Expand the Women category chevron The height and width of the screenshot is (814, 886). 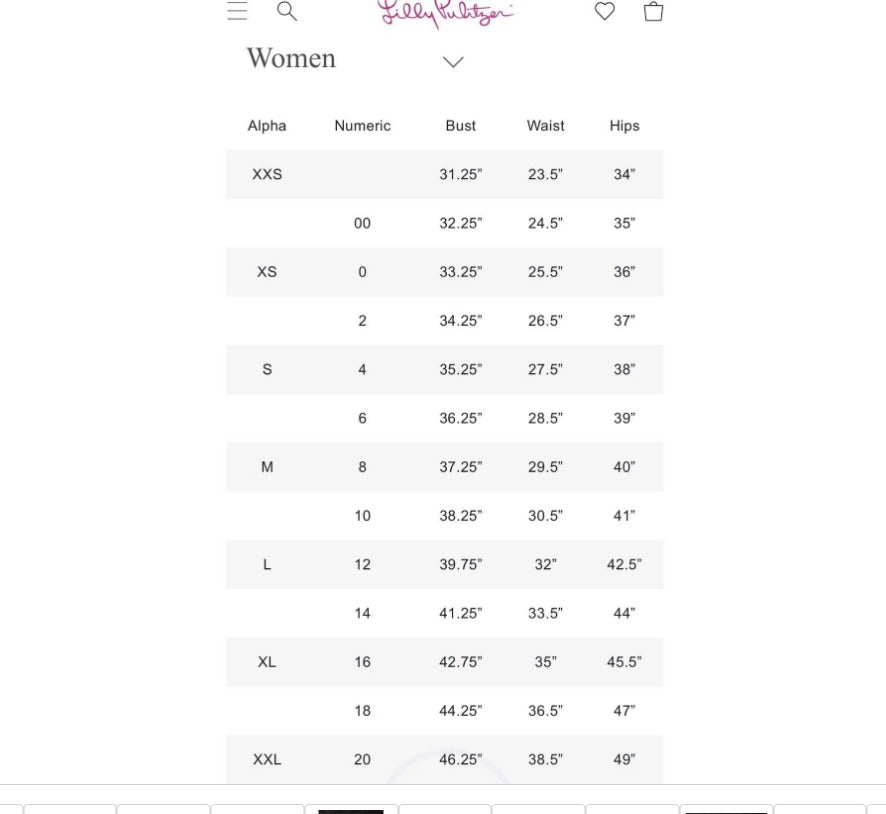(453, 62)
